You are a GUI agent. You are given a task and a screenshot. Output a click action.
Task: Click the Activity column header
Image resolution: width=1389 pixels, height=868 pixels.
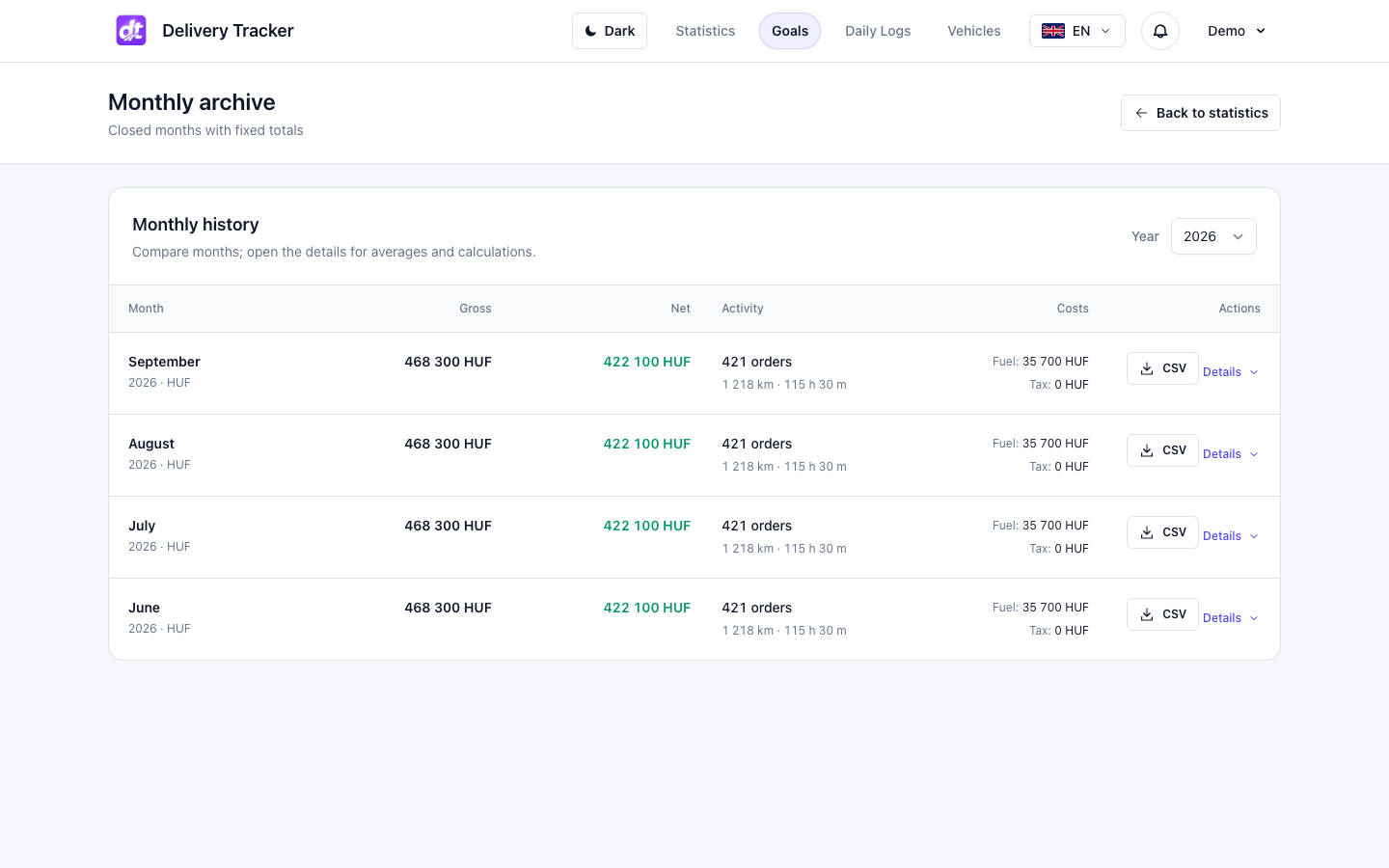(x=743, y=309)
